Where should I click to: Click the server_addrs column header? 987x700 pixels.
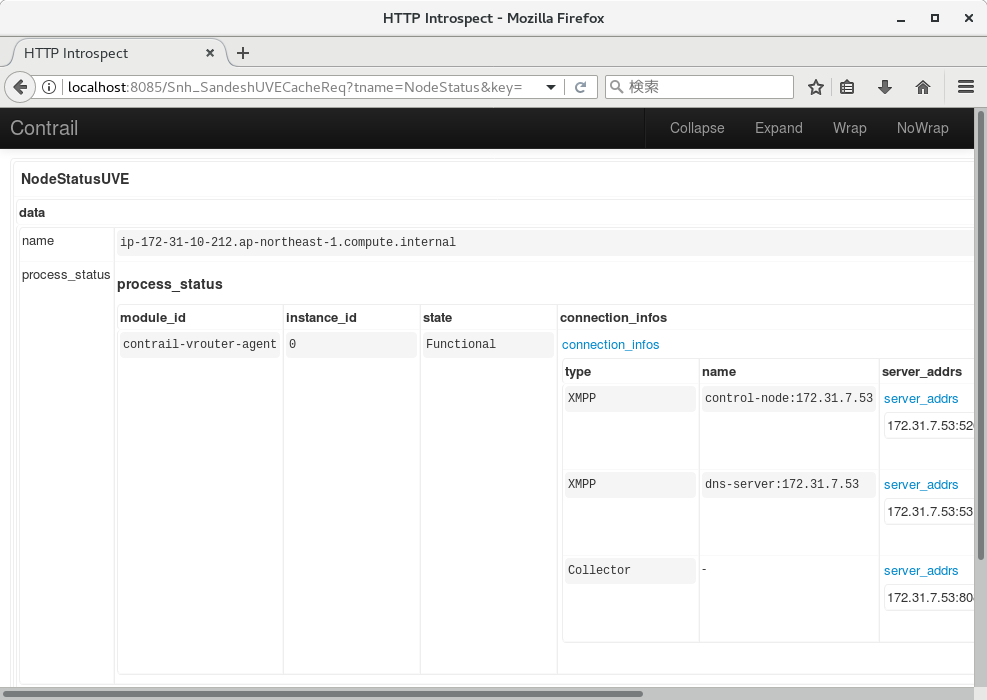click(x=922, y=372)
